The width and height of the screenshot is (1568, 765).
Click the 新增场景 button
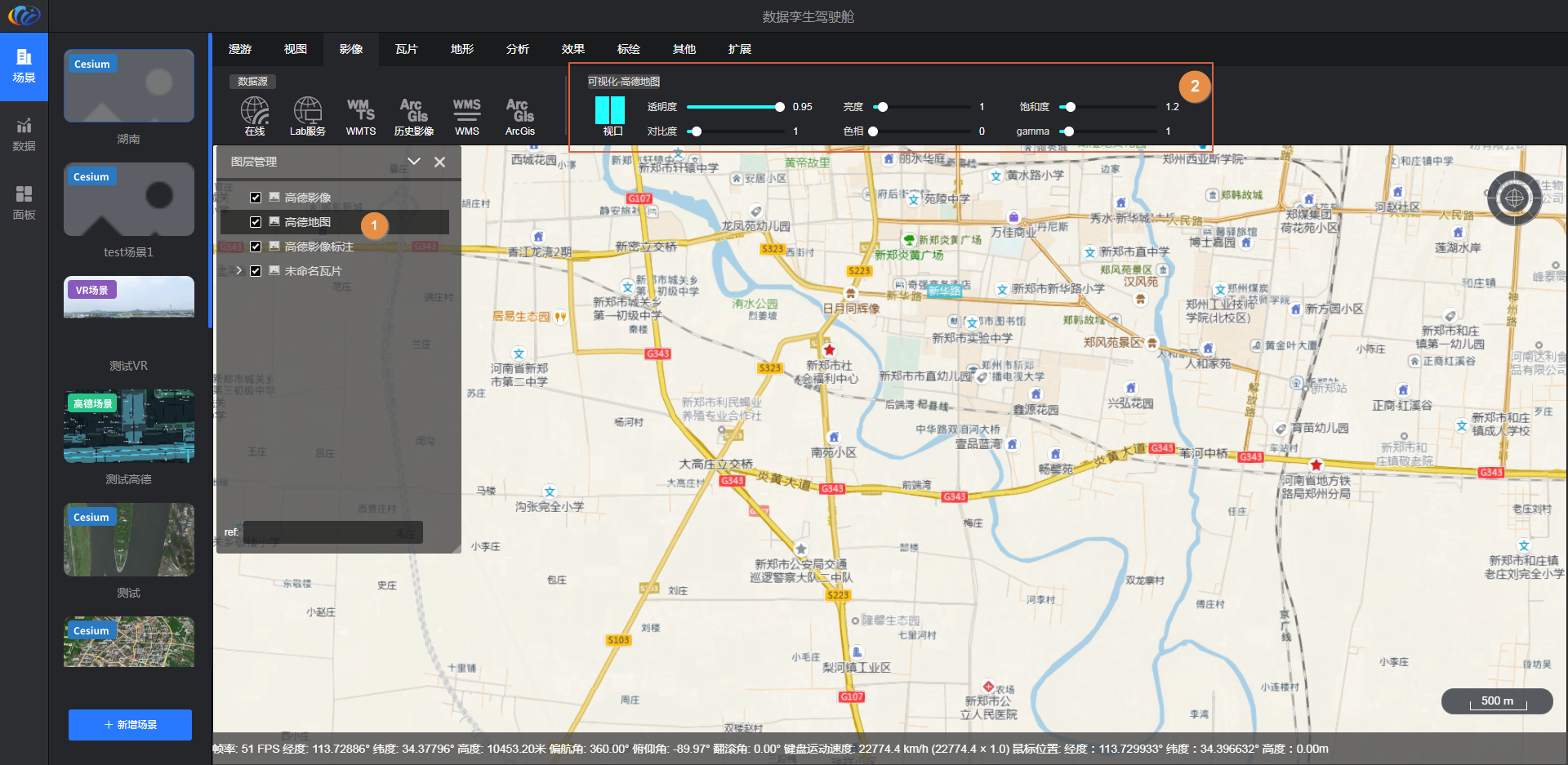[130, 724]
